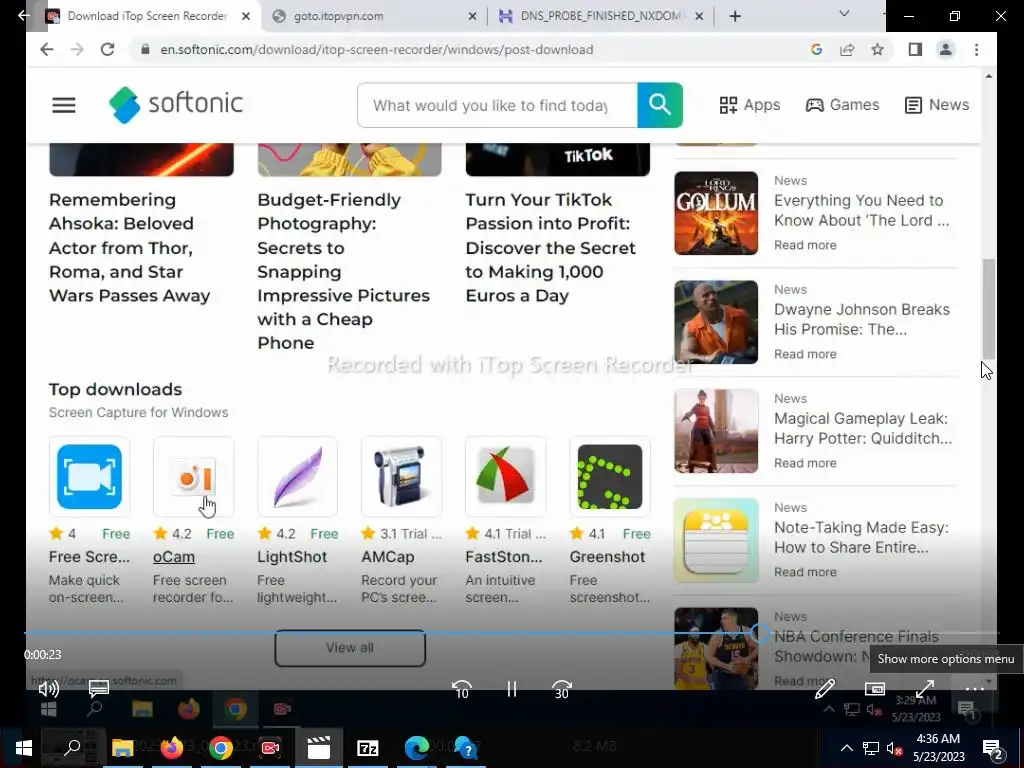Image resolution: width=1024 pixels, height=768 pixels.
Task: Open the Remembering Ahsoka article
Action: pos(129,248)
